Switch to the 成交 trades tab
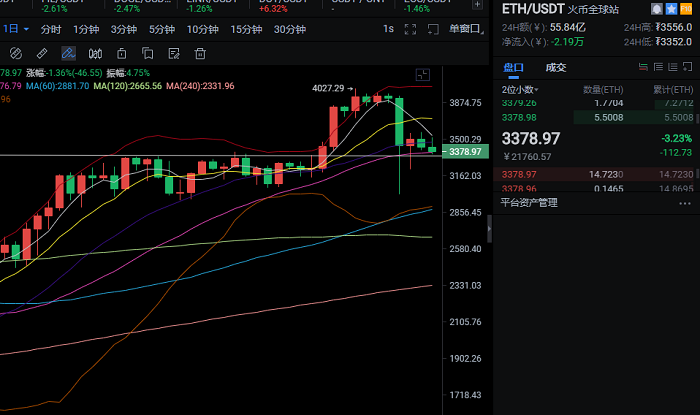700x415 pixels. (555, 68)
